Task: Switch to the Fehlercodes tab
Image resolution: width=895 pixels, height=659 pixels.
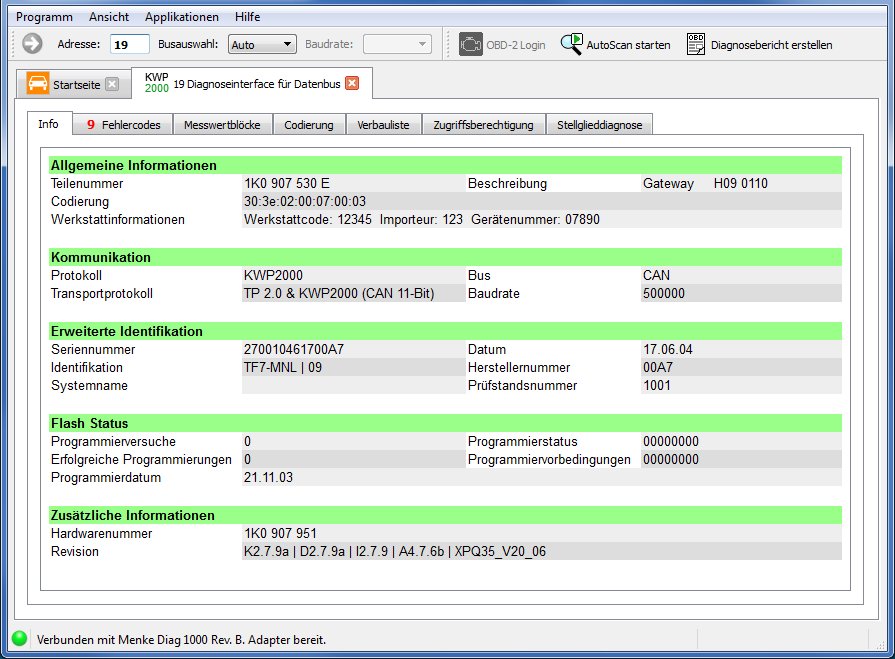Action: point(123,125)
